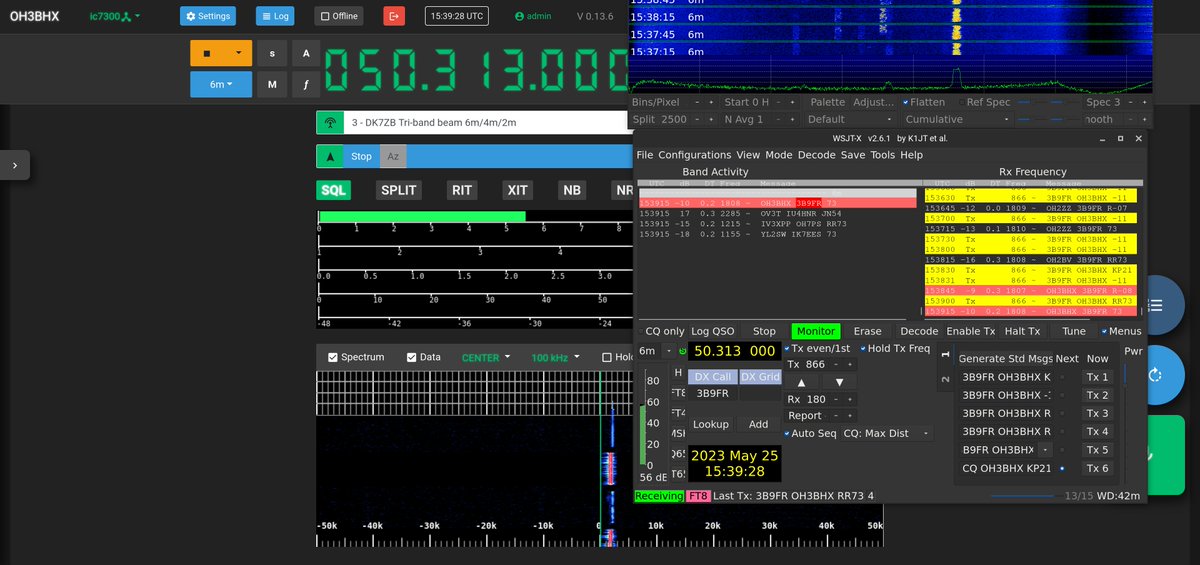The width and height of the screenshot is (1200, 565).
Task: Open the File menu in WSJT-X
Action: 645,155
